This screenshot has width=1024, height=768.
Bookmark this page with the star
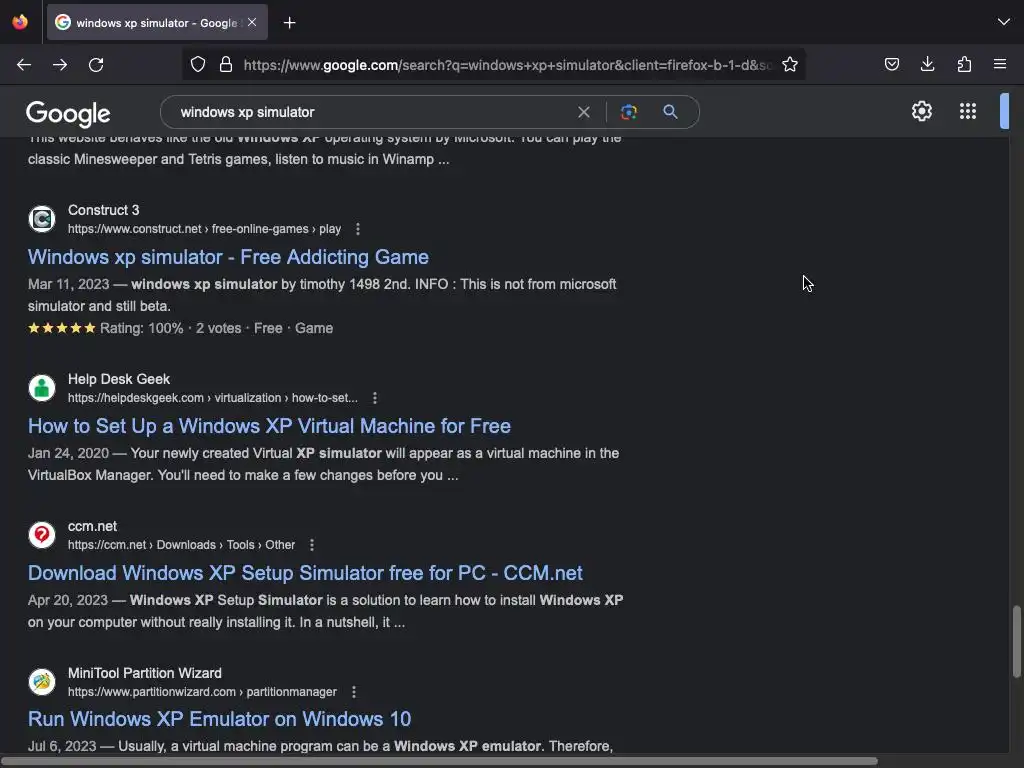pos(790,65)
